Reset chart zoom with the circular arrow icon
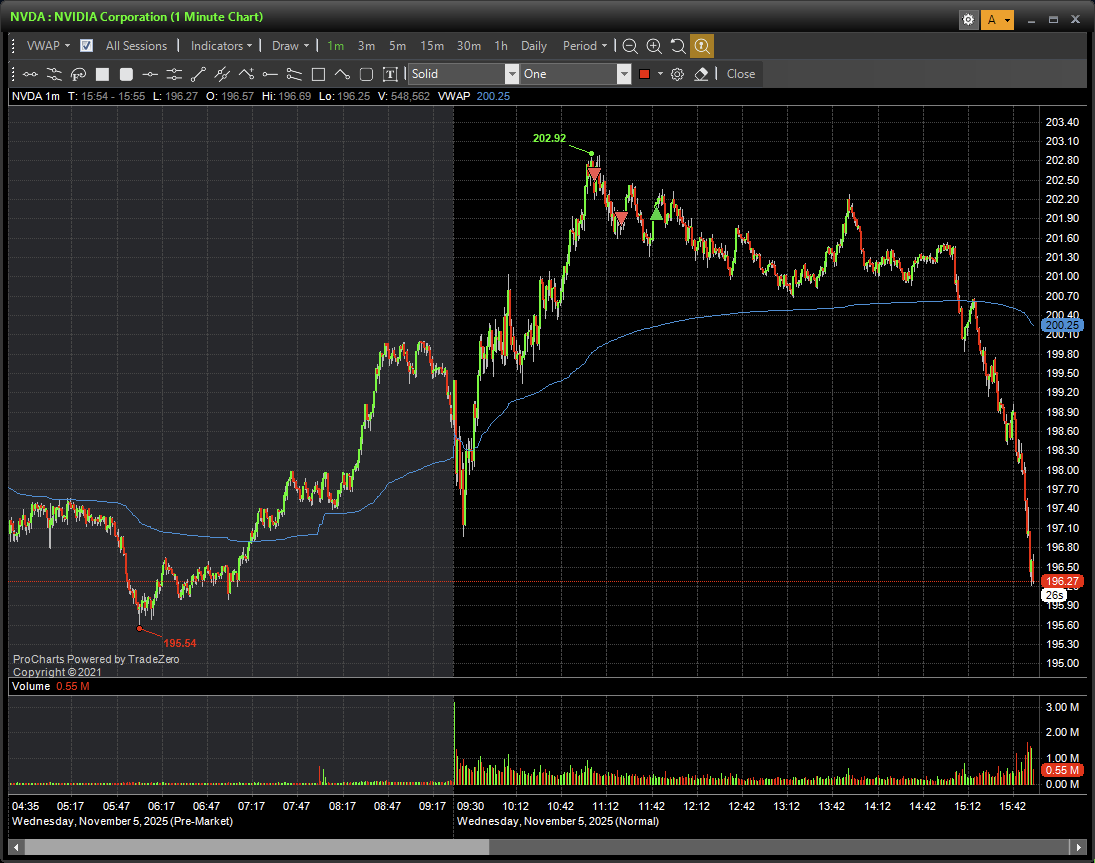The image size is (1095, 863). [677, 46]
